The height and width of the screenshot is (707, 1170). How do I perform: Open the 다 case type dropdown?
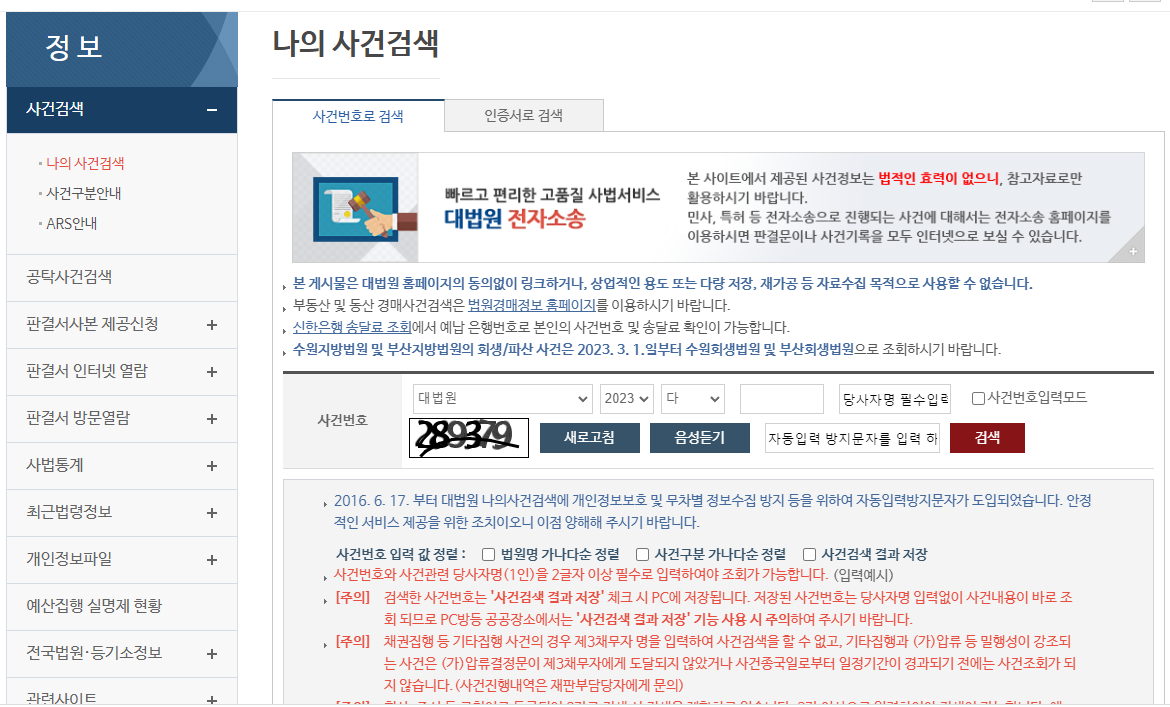(692, 397)
